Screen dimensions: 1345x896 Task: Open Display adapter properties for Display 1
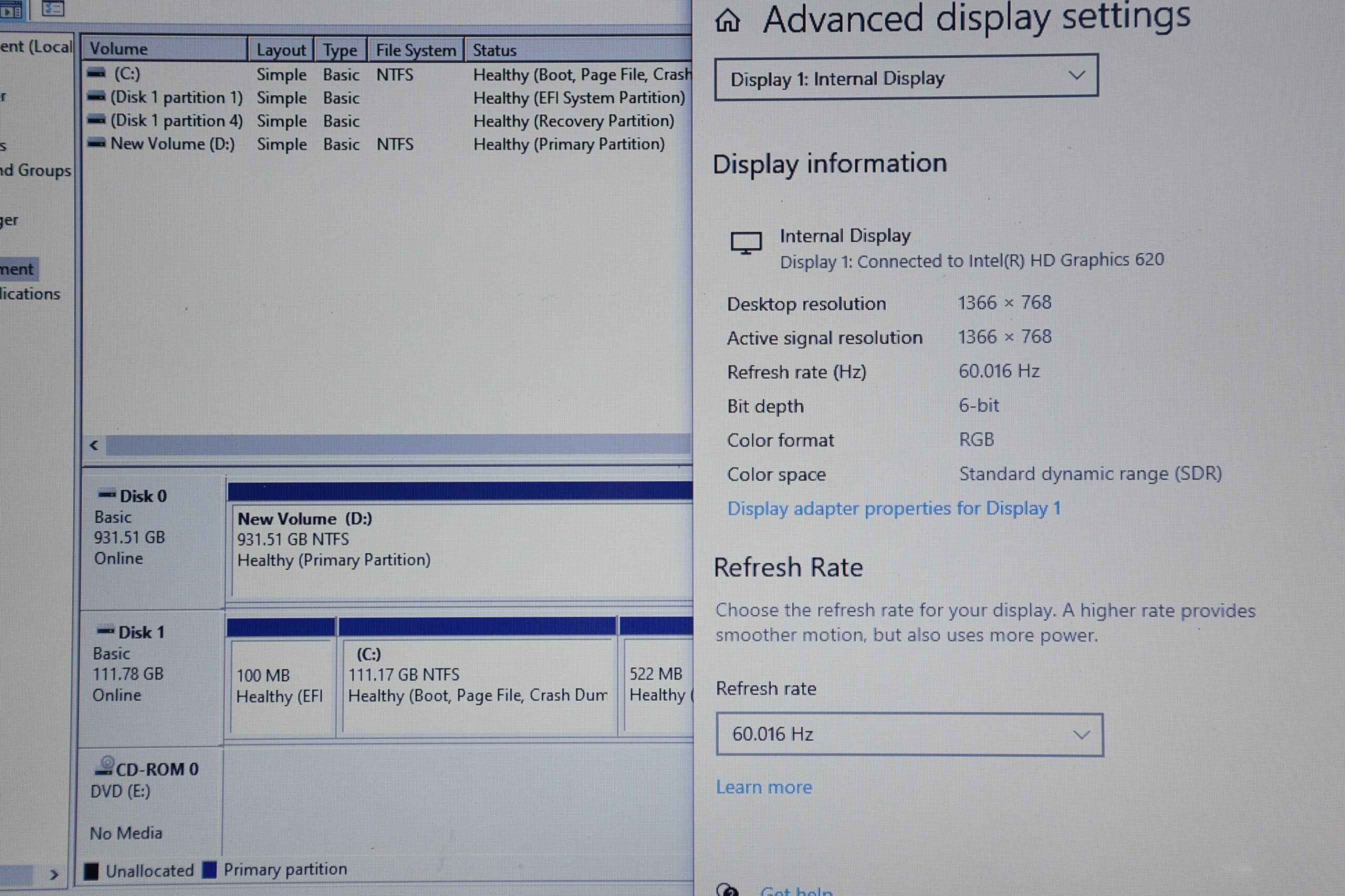click(894, 508)
